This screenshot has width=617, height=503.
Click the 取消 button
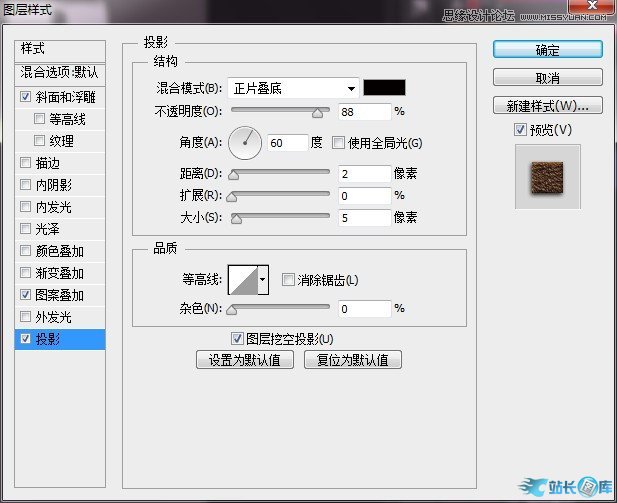(x=547, y=77)
